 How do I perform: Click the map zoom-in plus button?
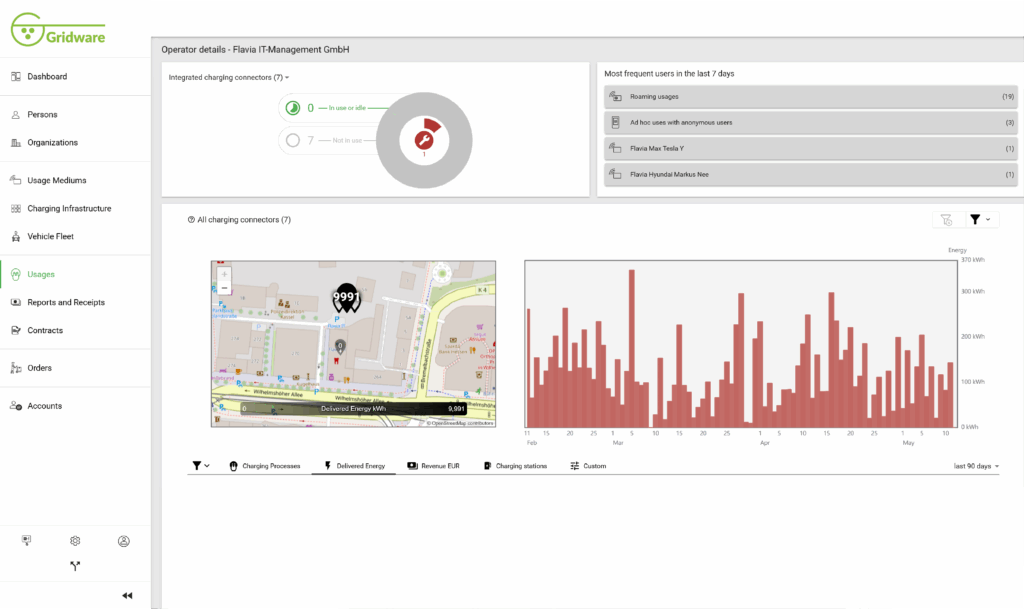point(224,273)
